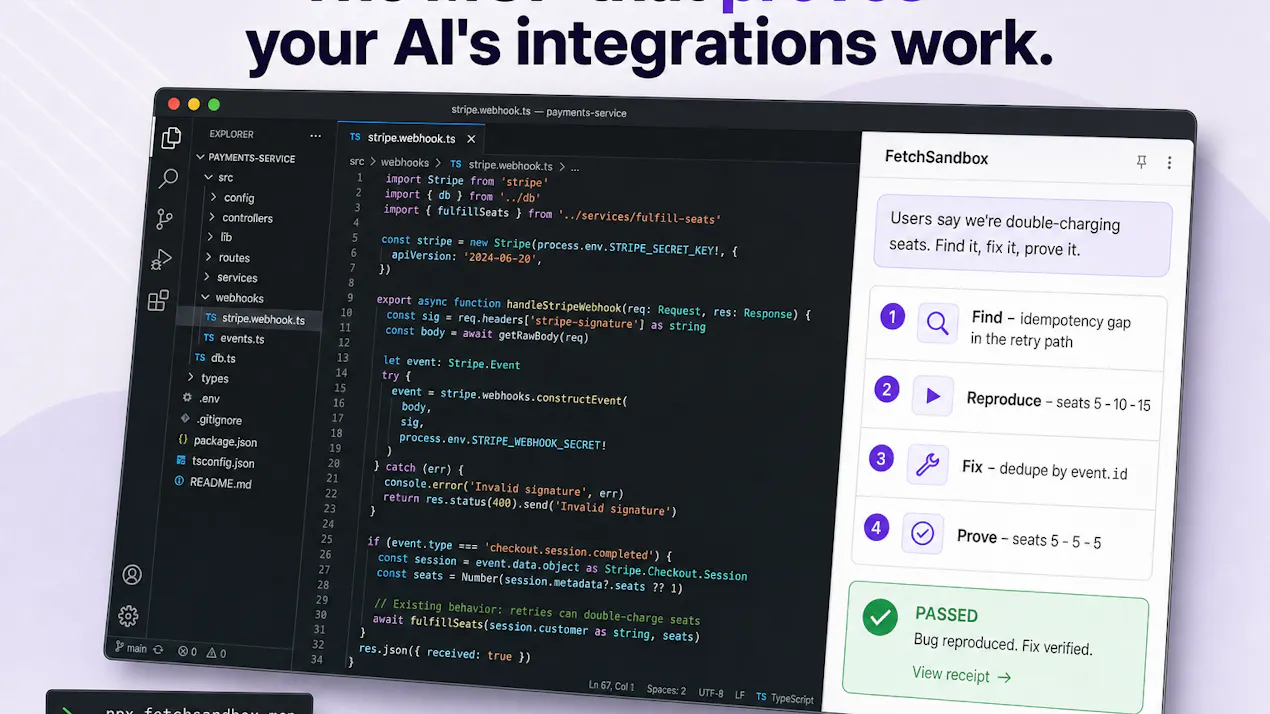Expand the services folder

tap(230, 277)
